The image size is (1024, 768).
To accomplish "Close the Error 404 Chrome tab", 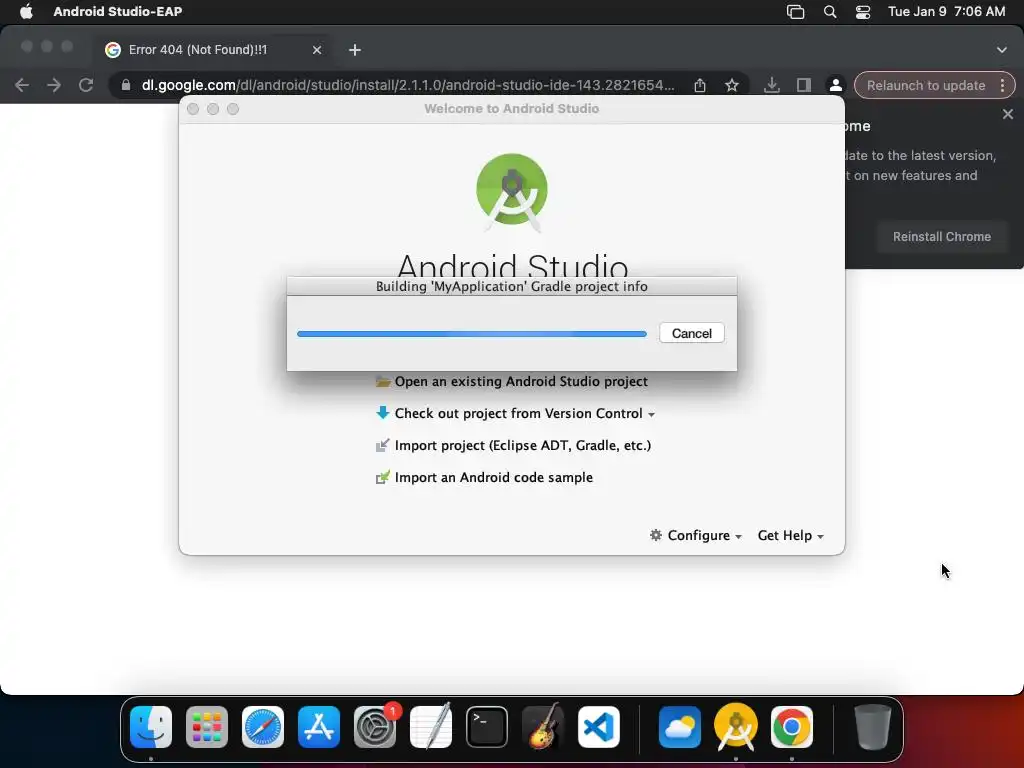I will (317, 50).
